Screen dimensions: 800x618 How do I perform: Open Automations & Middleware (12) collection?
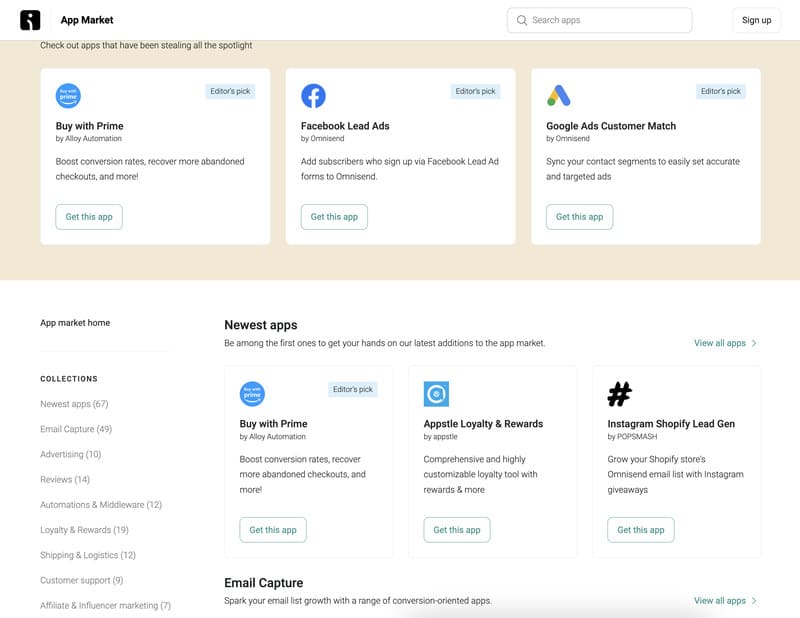point(101,504)
